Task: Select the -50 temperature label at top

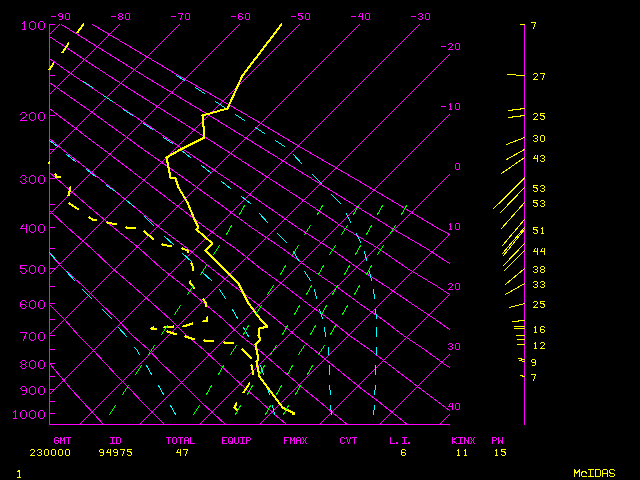Action: pyautogui.click(x=300, y=17)
